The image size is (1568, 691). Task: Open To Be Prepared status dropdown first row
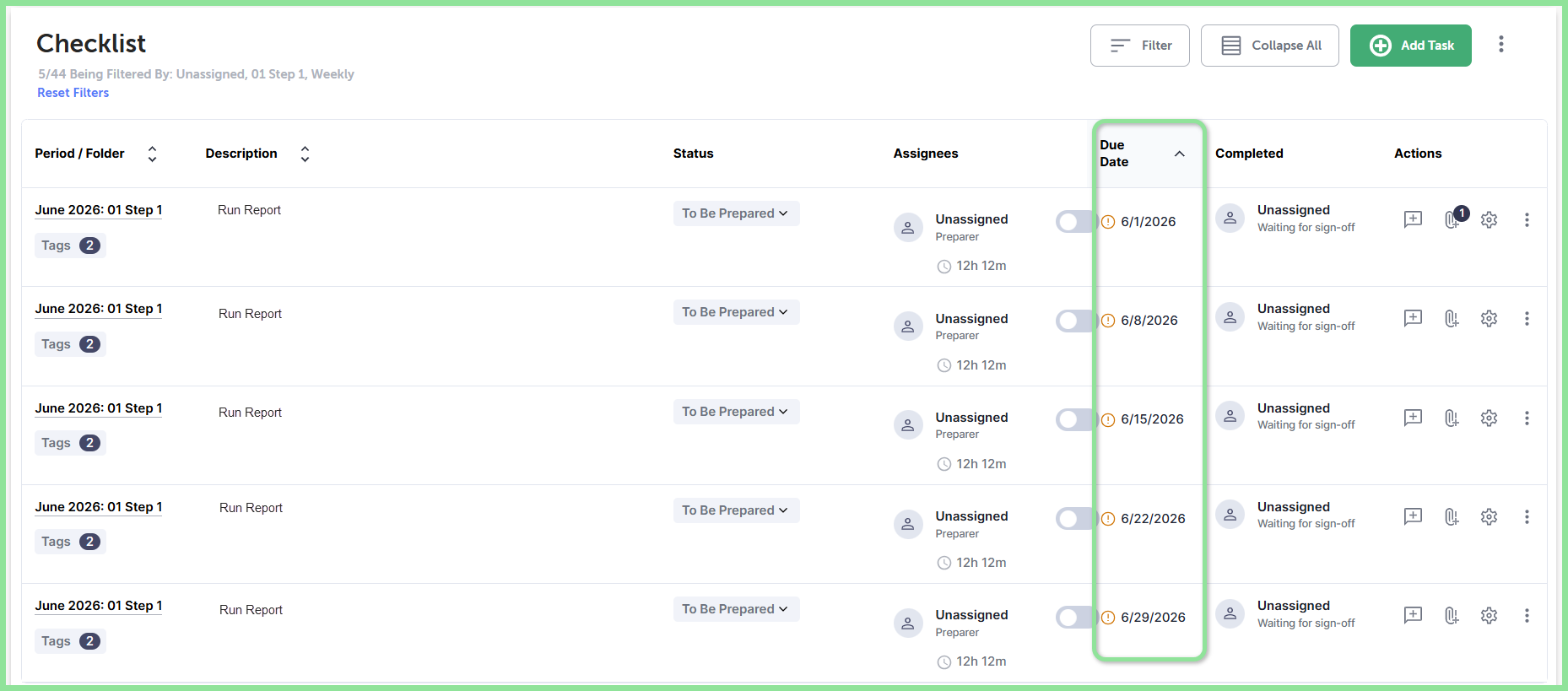[736, 213]
